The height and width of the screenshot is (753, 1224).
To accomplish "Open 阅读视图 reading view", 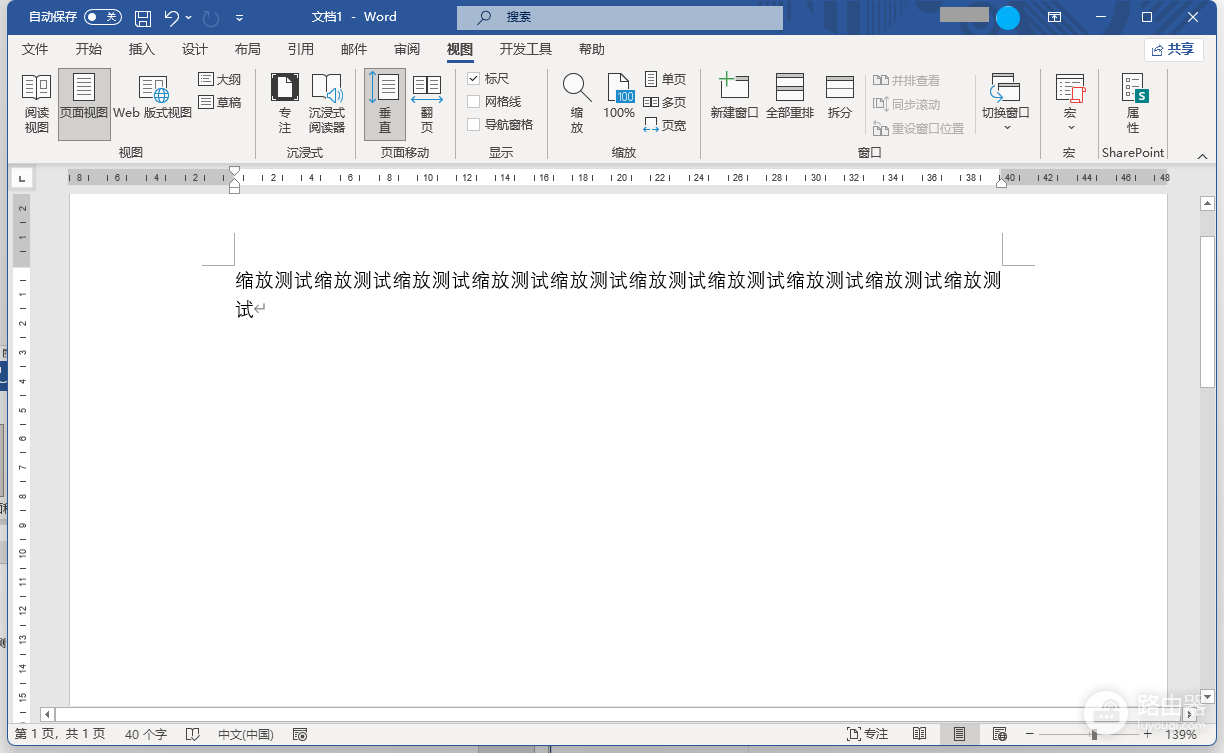I will pyautogui.click(x=37, y=104).
